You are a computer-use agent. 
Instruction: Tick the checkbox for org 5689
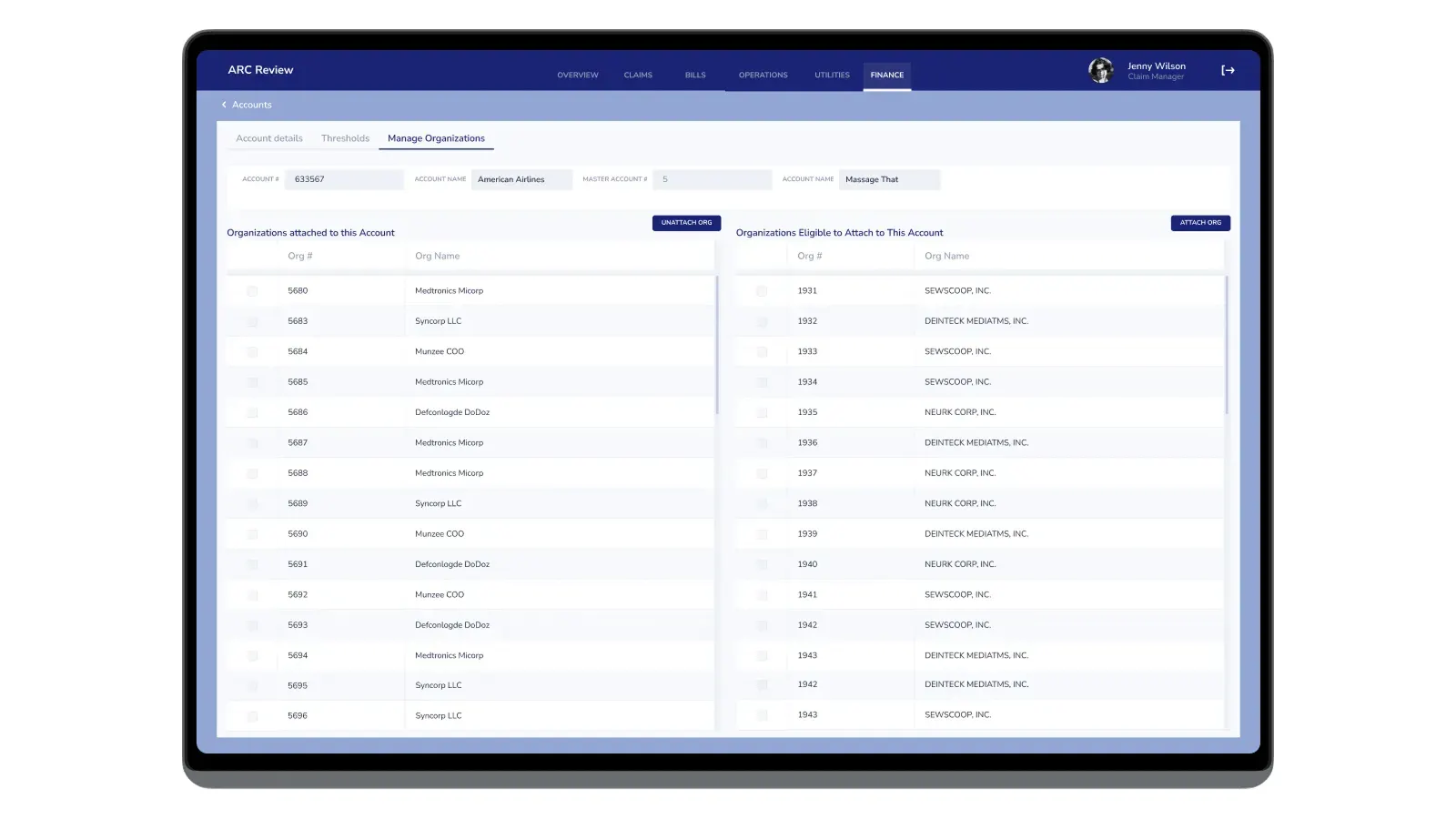click(x=252, y=504)
